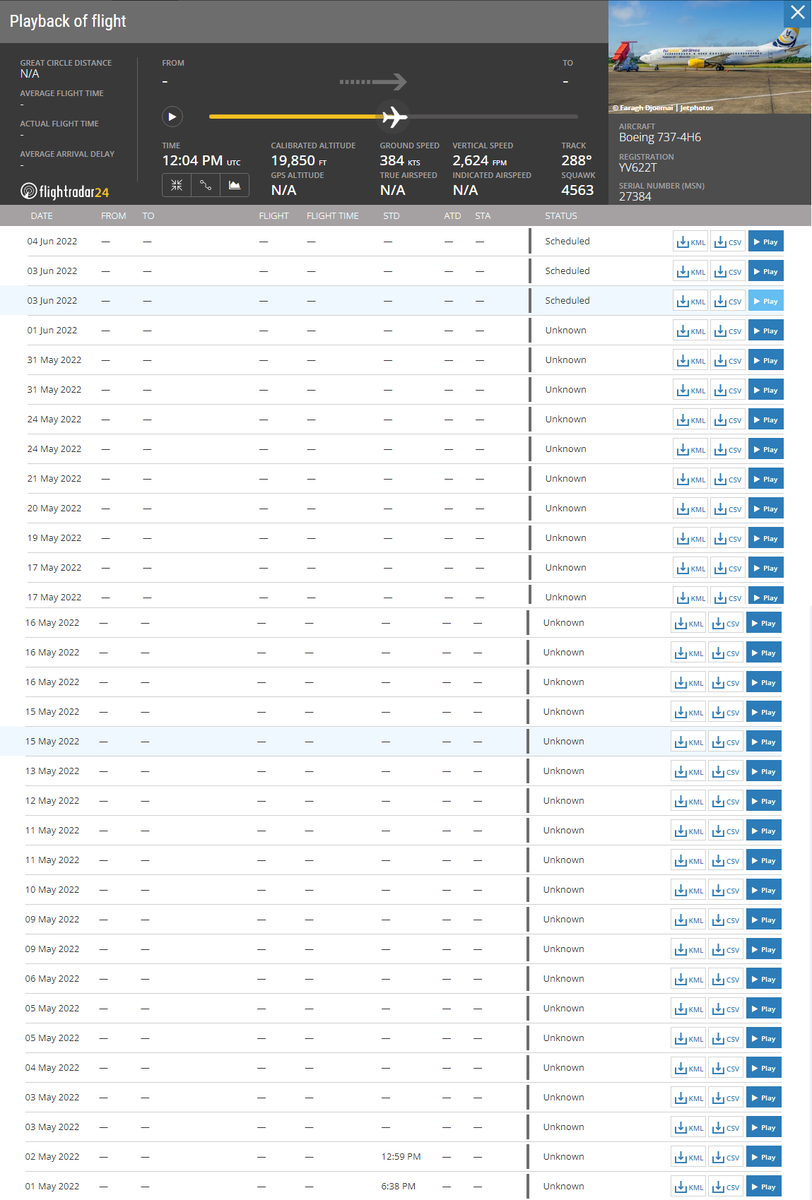Download CSV for 01 Jun 2022 flight
This screenshot has height=1200, width=812.
728,331
